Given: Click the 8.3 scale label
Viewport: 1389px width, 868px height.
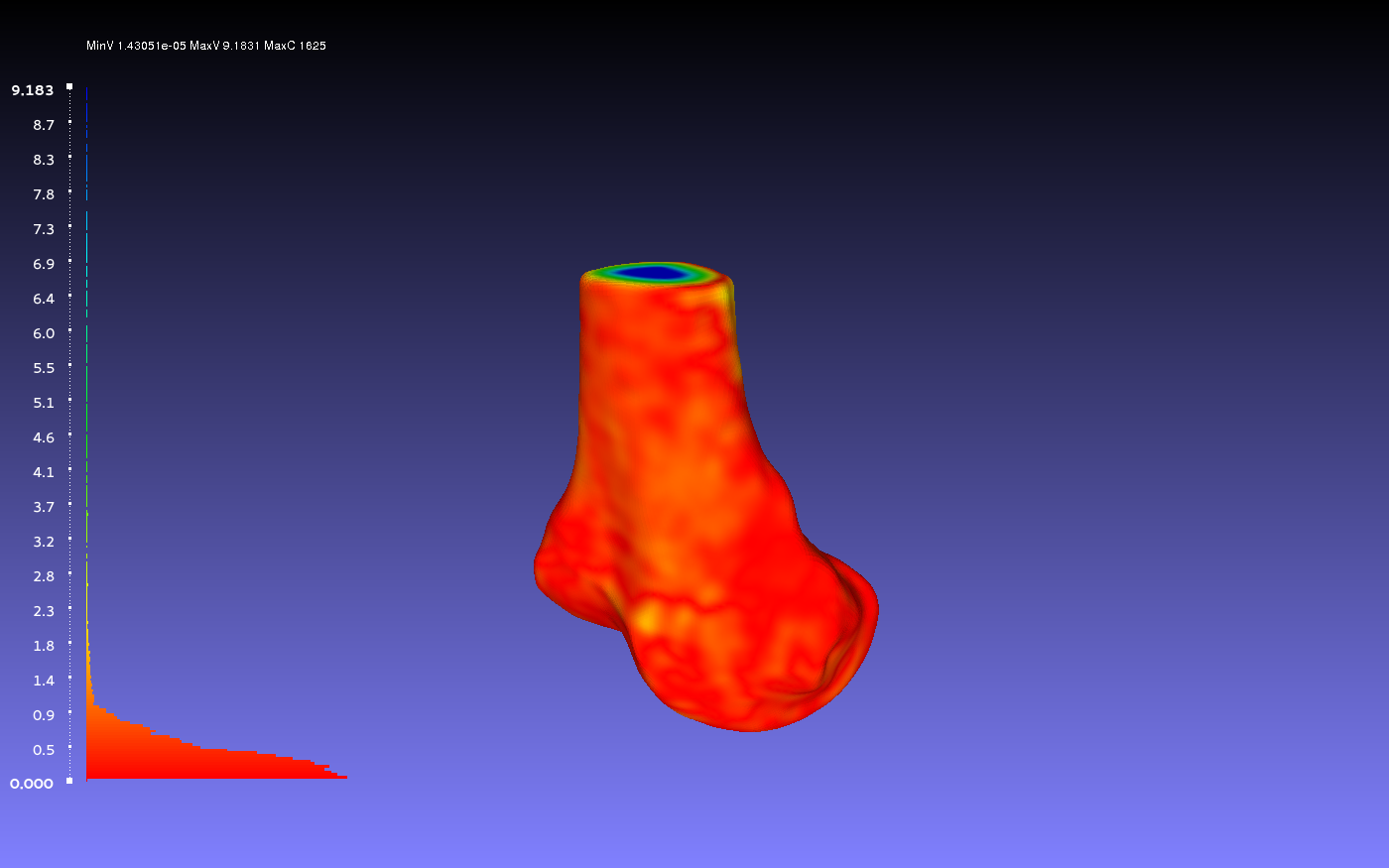Looking at the screenshot, I should point(44,160).
